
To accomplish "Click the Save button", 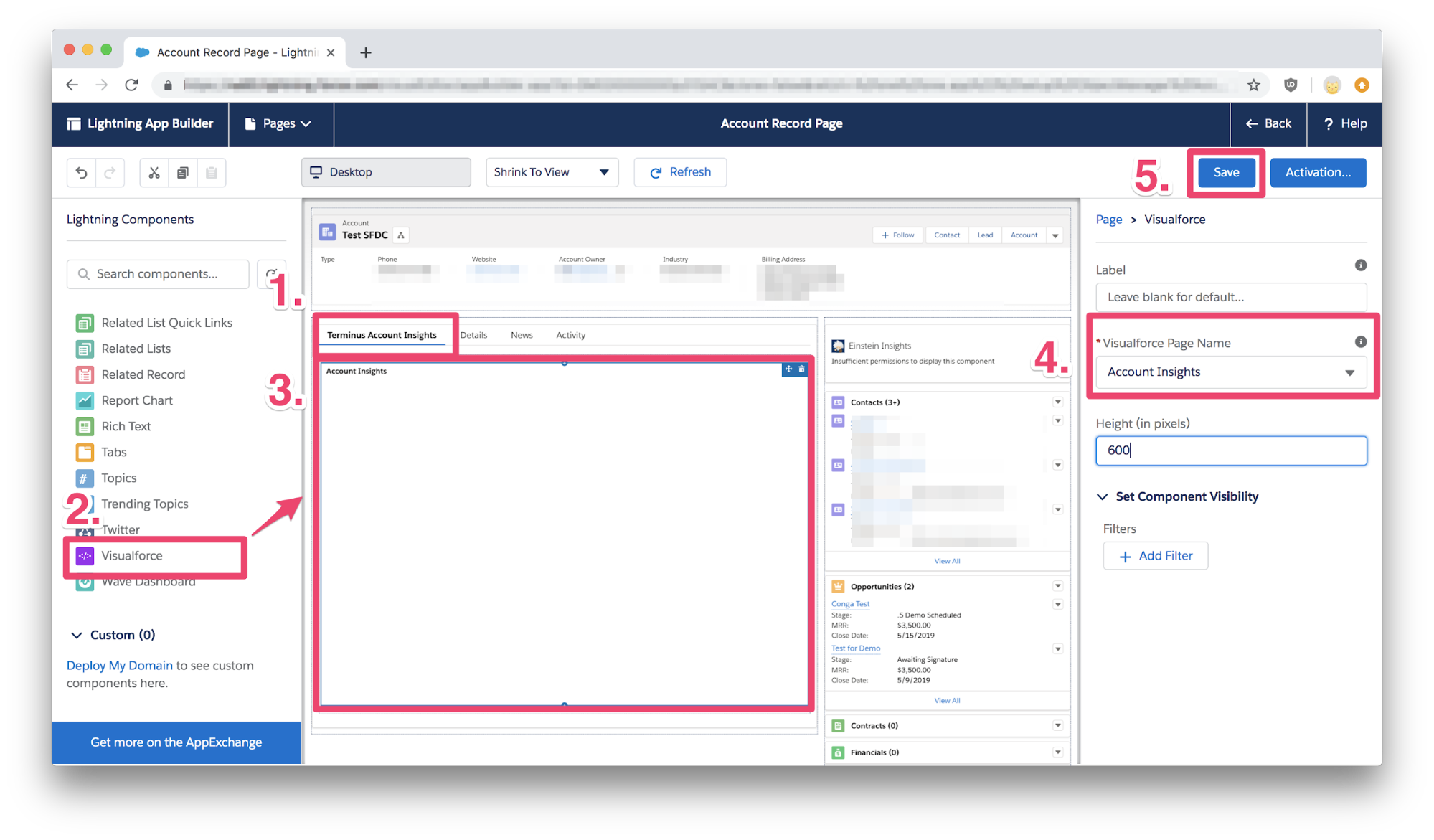I will [x=1226, y=173].
